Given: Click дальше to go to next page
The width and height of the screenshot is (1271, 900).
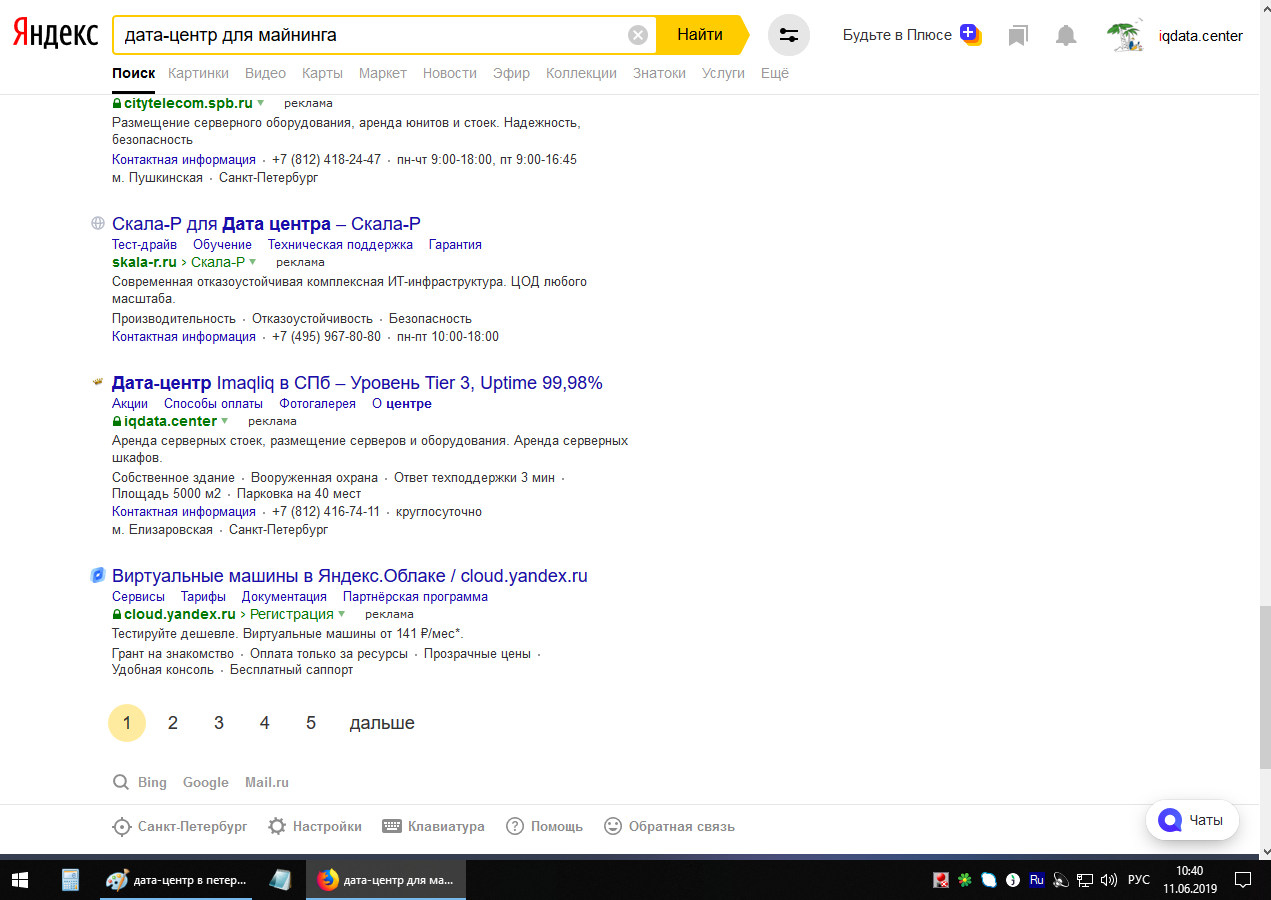Looking at the screenshot, I should tap(382, 723).
